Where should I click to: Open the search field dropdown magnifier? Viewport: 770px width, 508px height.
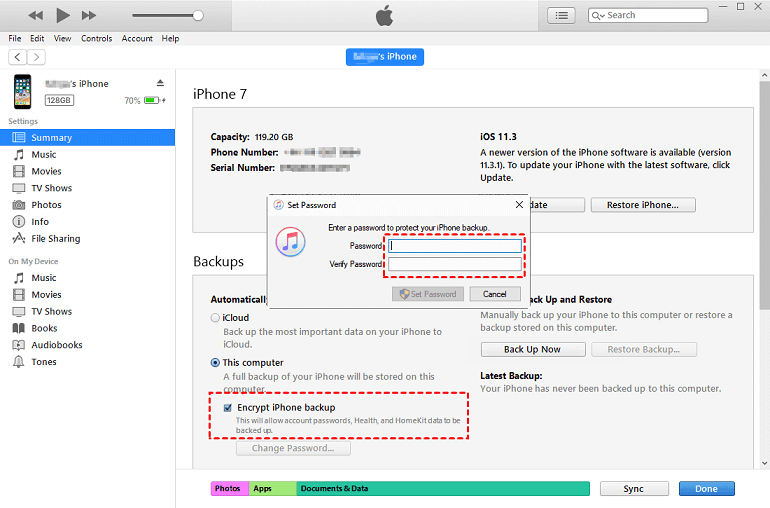(x=598, y=15)
